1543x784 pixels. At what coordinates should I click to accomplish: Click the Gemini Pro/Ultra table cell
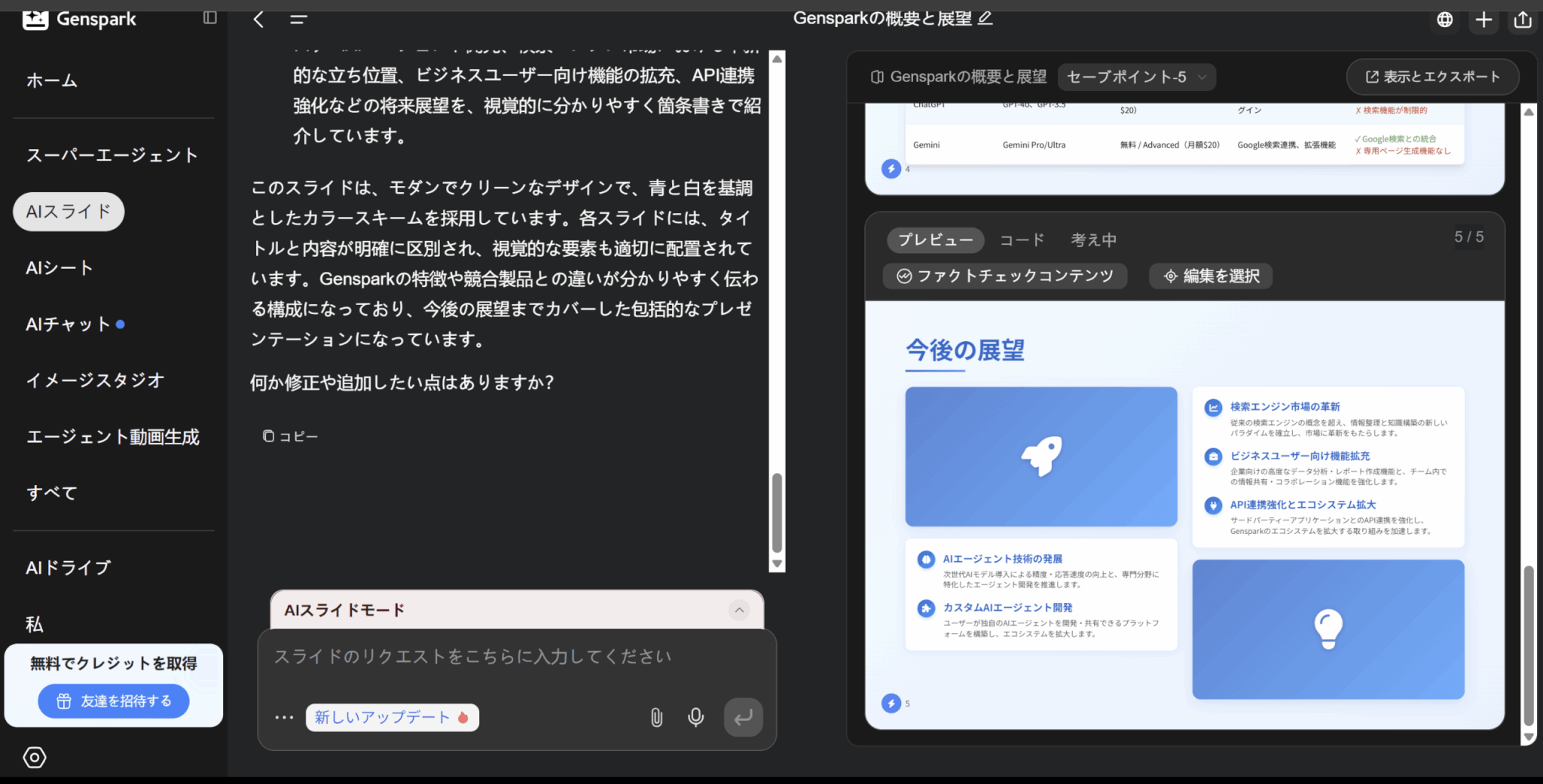coord(1034,145)
